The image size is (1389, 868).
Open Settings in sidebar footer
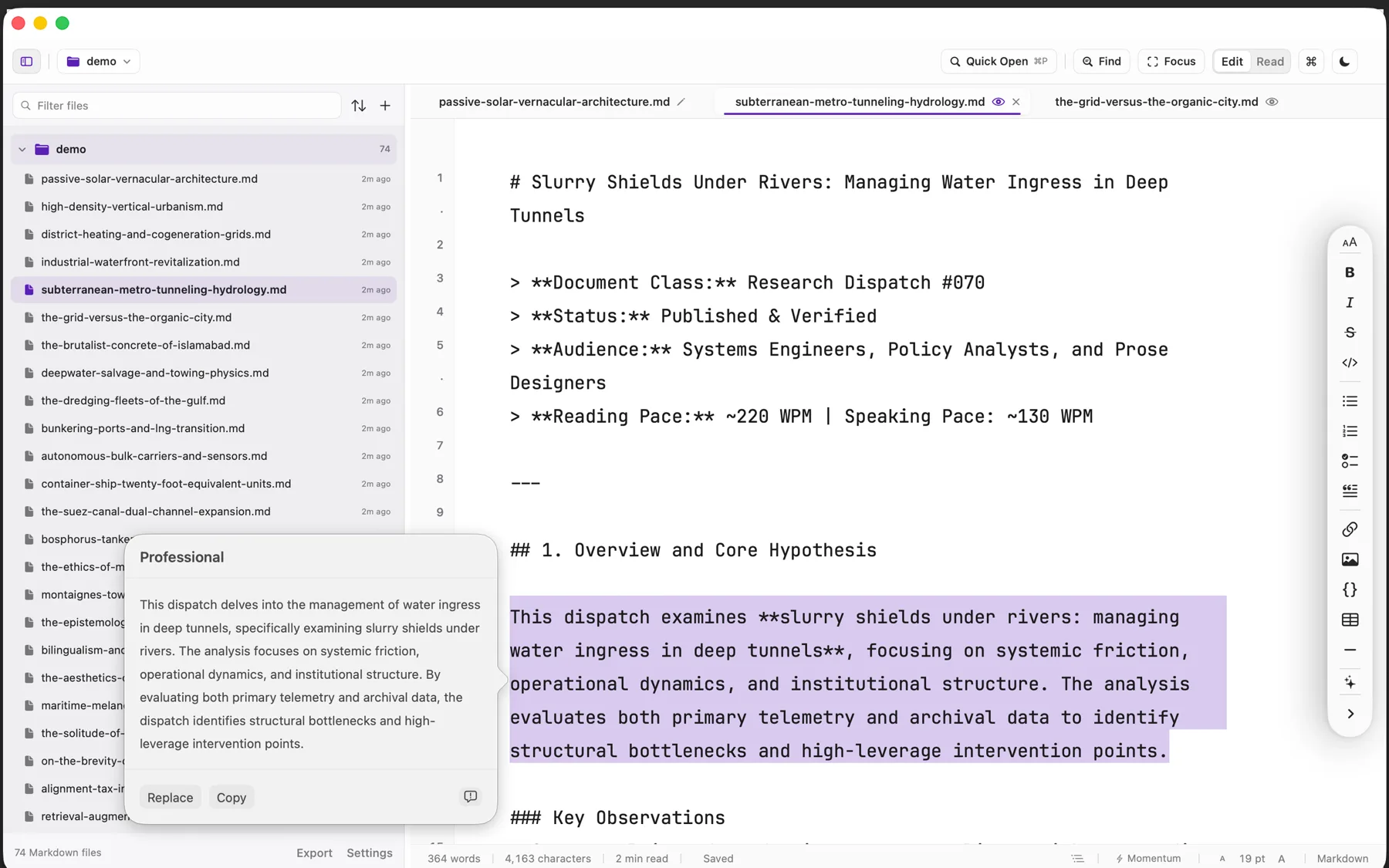click(x=370, y=853)
